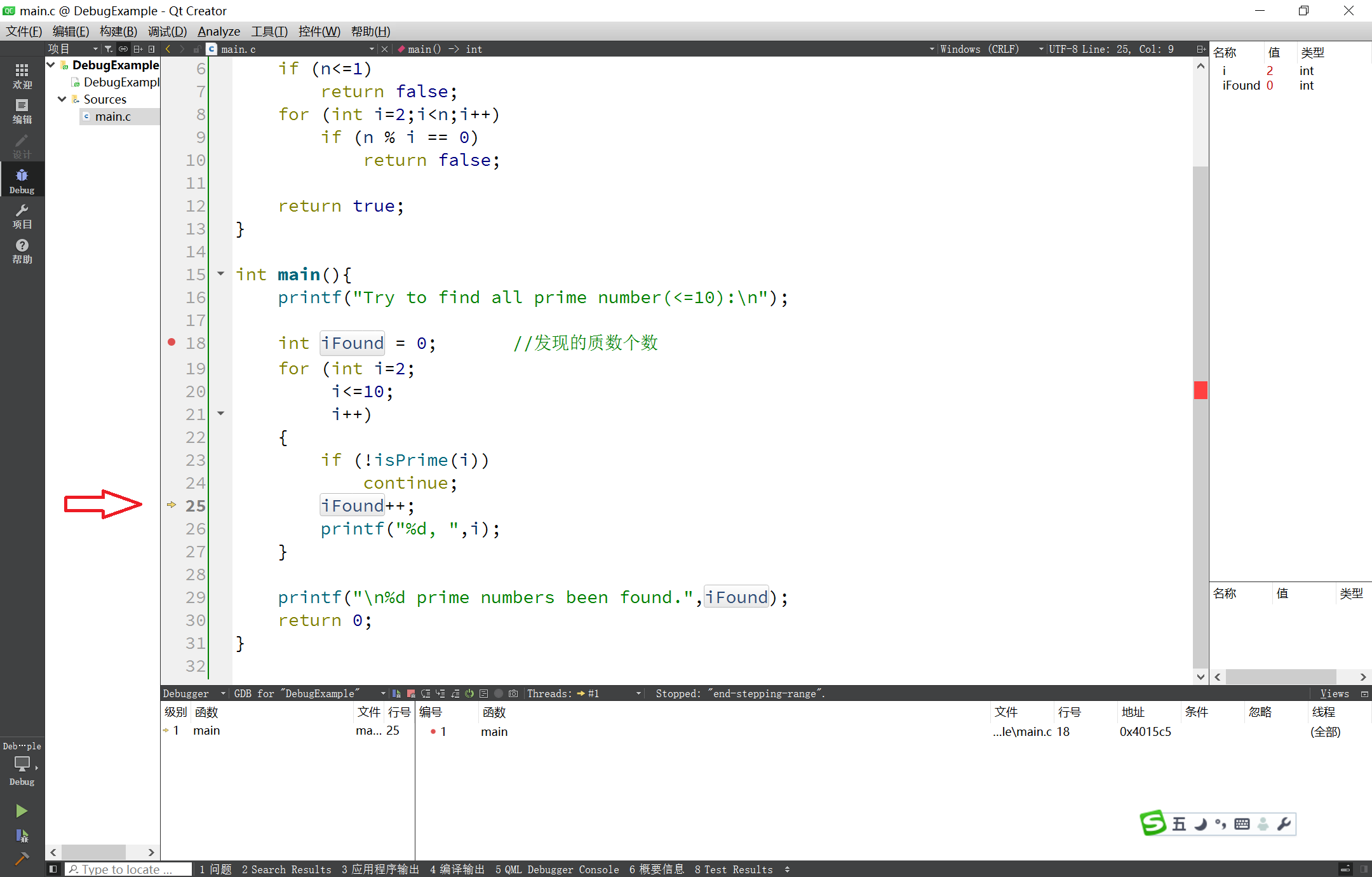Click the Step Out debugger icon
This screenshot has width=1372, height=877.
point(455,693)
